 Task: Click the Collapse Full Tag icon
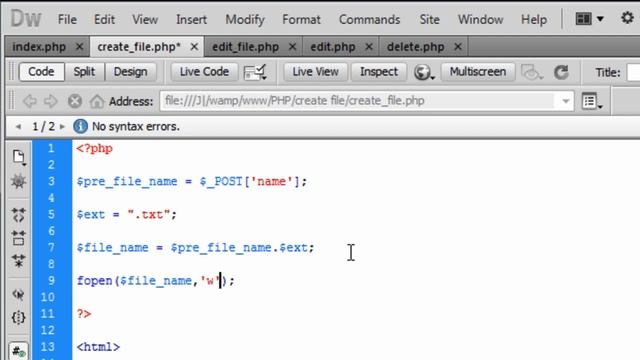(x=18, y=215)
